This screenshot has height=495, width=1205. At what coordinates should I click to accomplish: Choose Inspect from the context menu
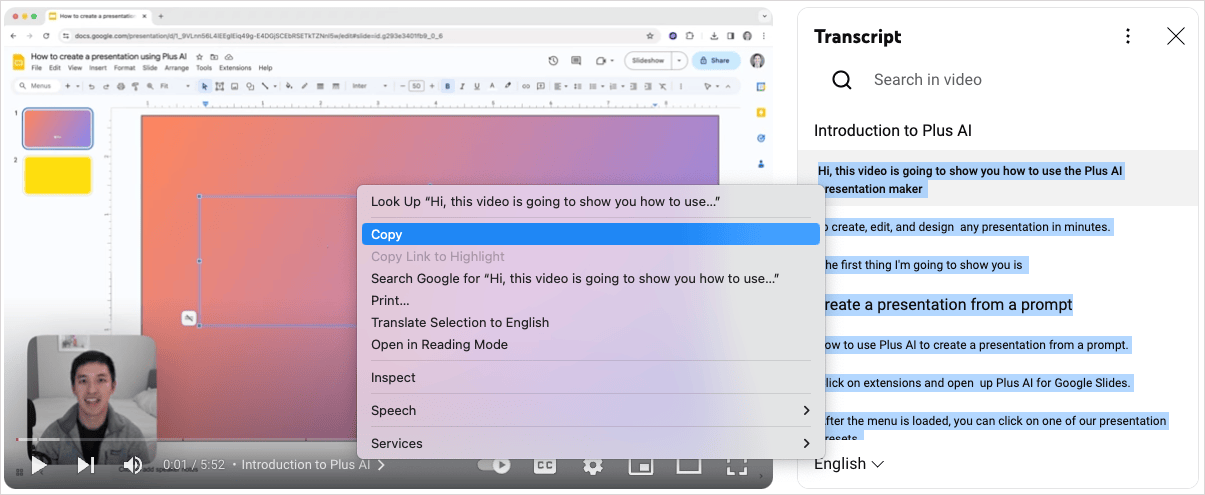(x=590, y=377)
